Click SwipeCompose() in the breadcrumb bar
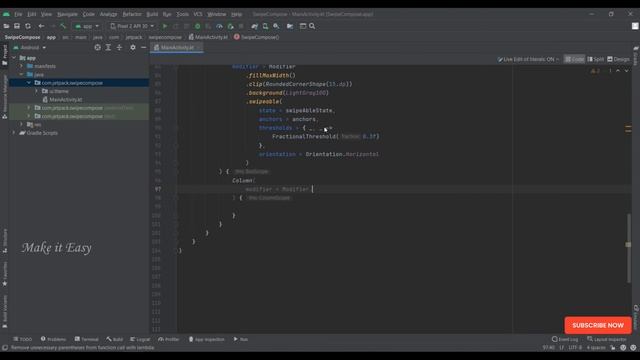 256,37
